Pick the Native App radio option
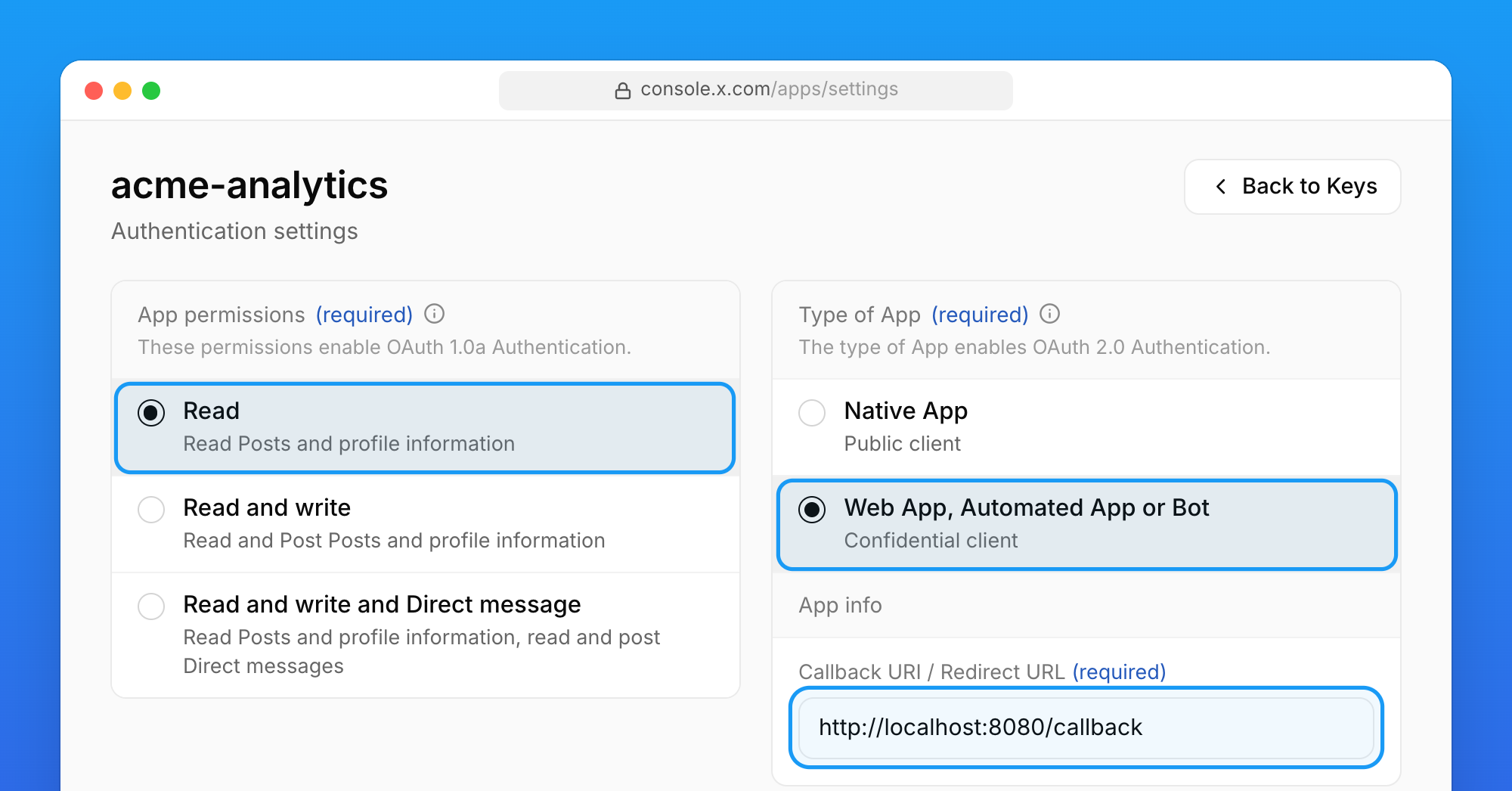1512x791 pixels. click(x=812, y=412)
